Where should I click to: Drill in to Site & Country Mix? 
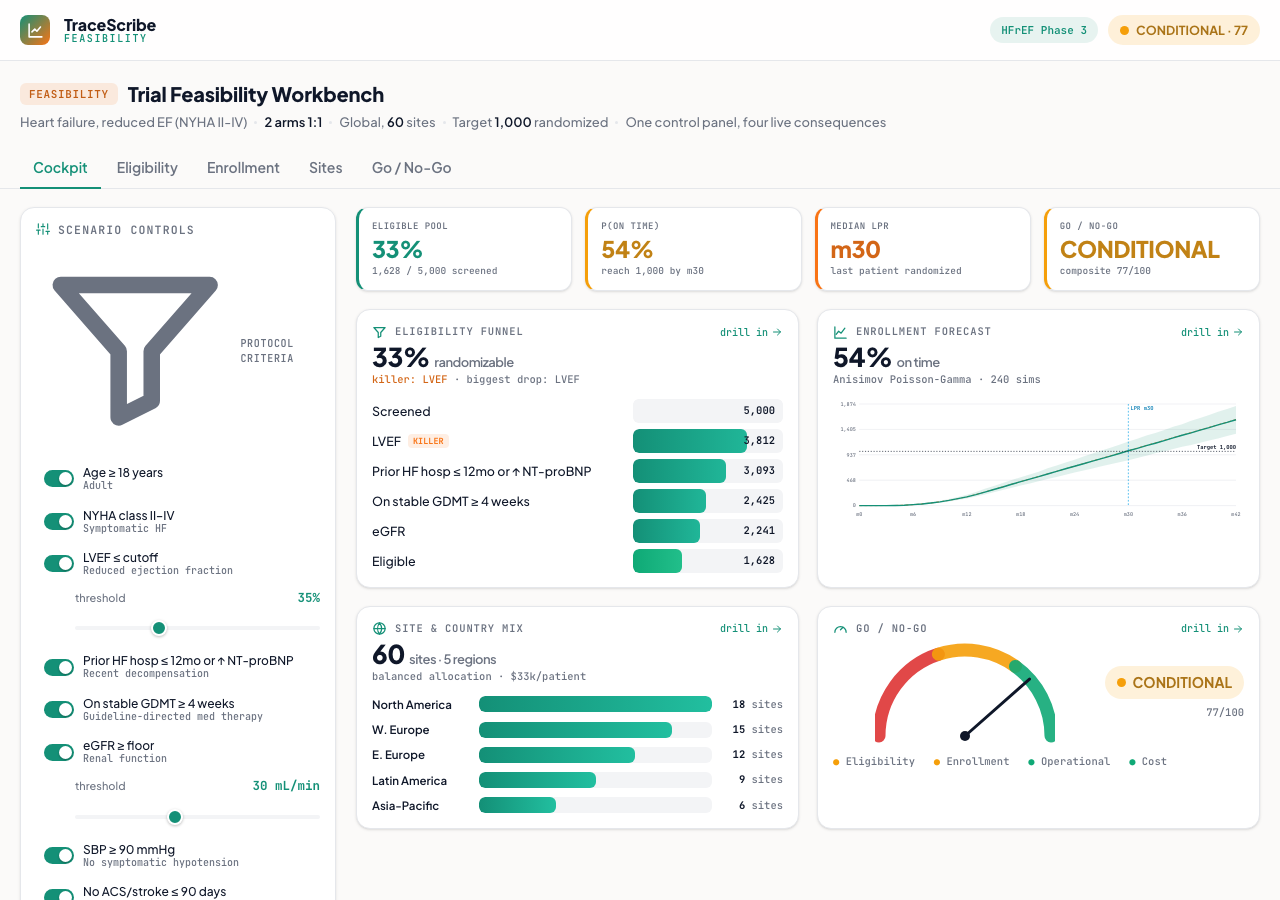(x=751, y=629)
